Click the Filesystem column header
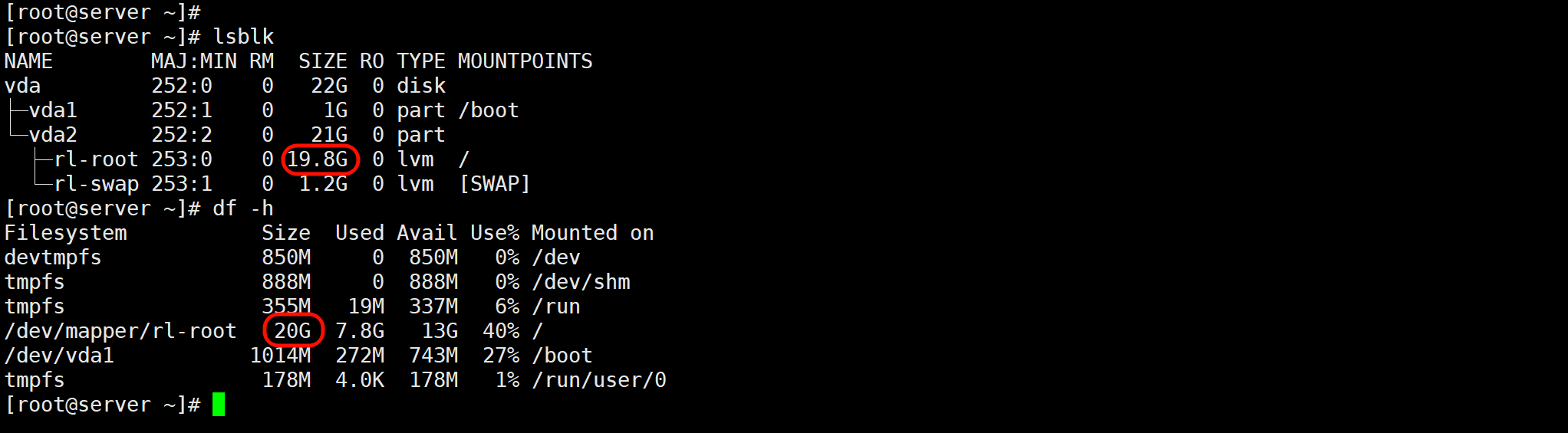 [x=66, y=233]
